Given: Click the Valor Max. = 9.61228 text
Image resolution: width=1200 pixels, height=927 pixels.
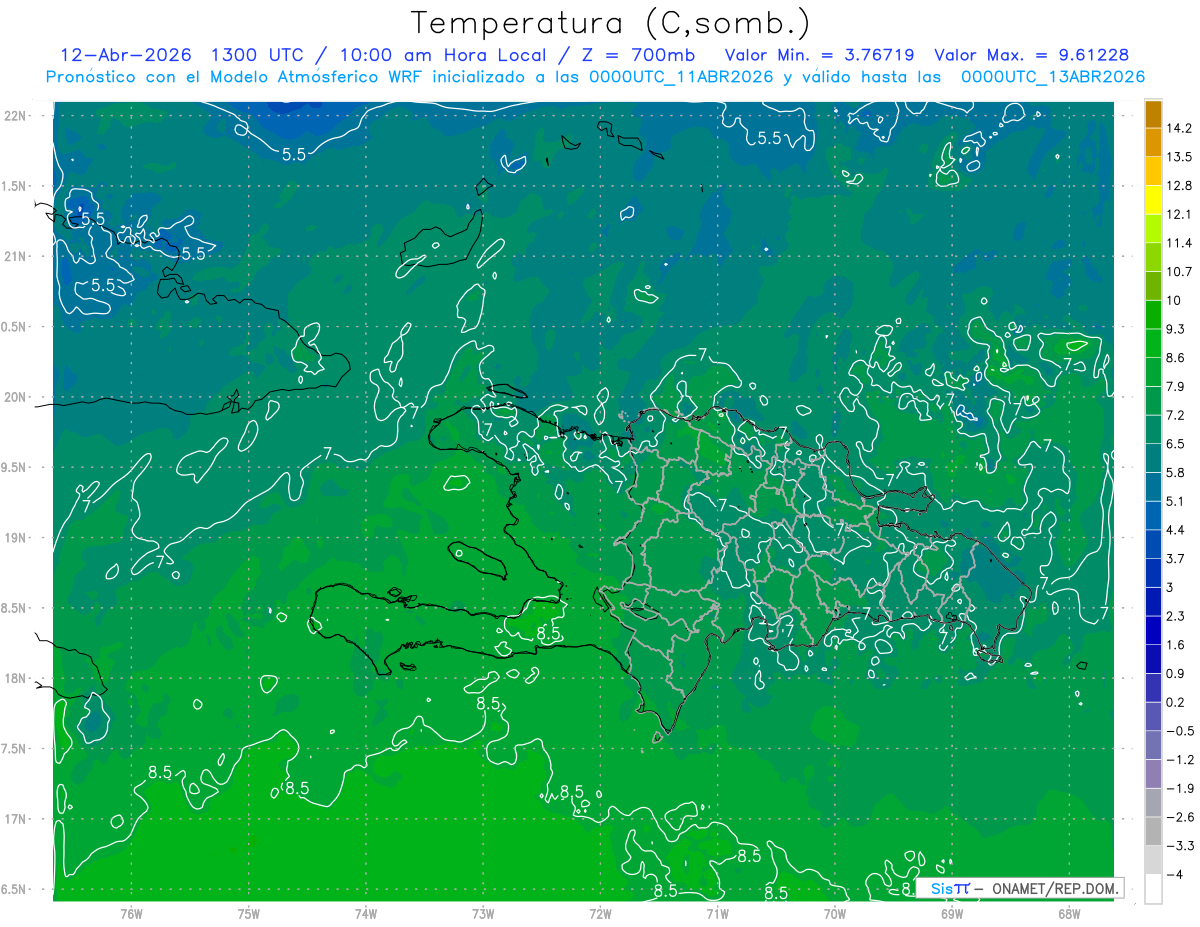Looking at the screenshot, I should pos(1032,55).
